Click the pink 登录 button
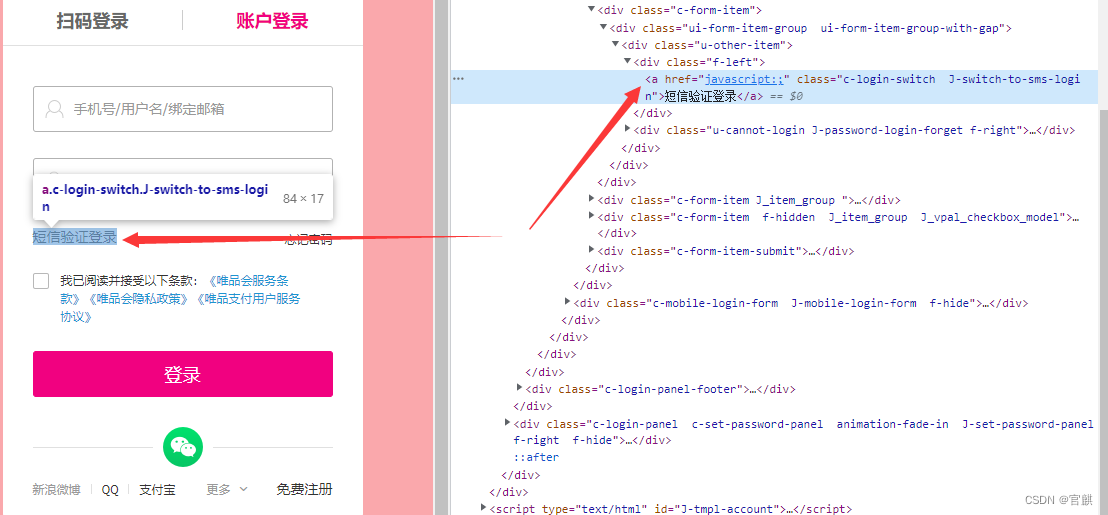Screen dimensions: 1108x515 [183, 374]
